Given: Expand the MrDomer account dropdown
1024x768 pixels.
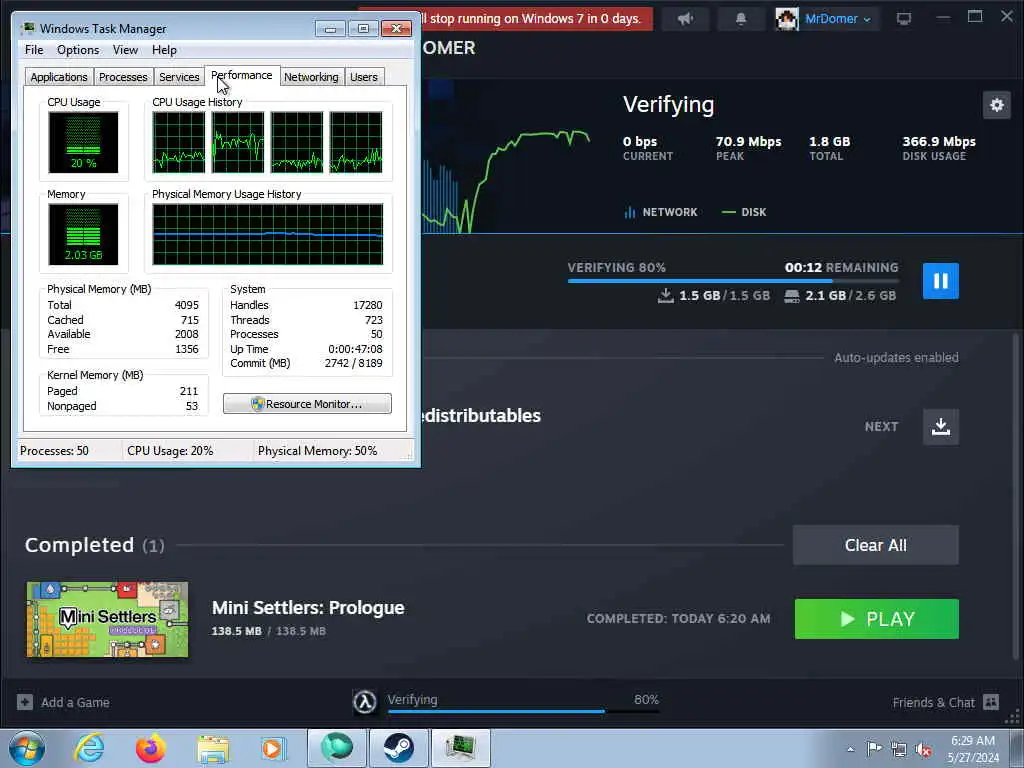Looking at the screenshot, I should click(867, 20).
